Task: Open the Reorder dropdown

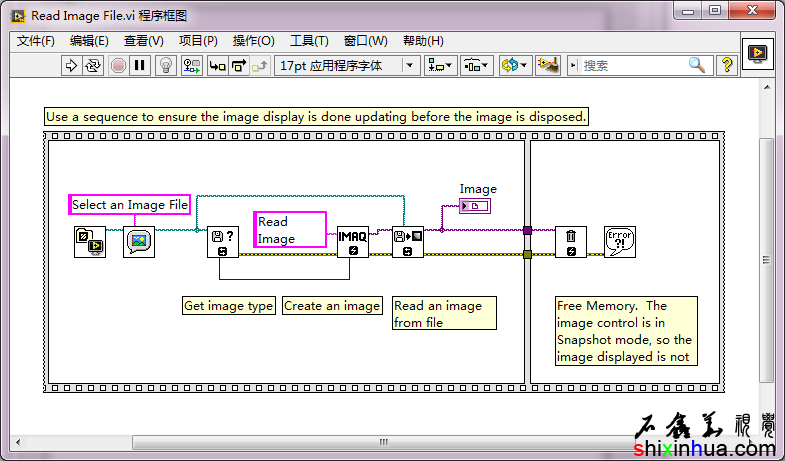Action: tap(514, 65)
